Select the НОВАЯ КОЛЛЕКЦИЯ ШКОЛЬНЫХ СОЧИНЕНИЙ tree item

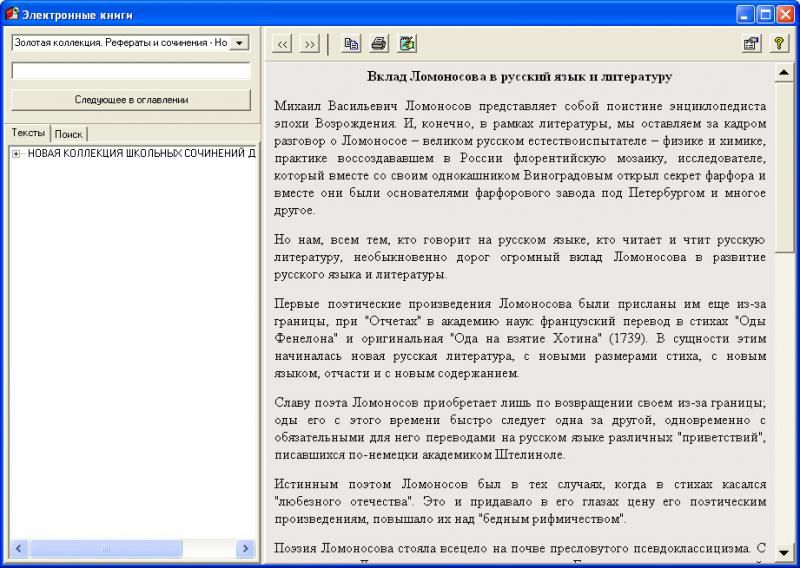pyautogui.click(x=140, y=154)
